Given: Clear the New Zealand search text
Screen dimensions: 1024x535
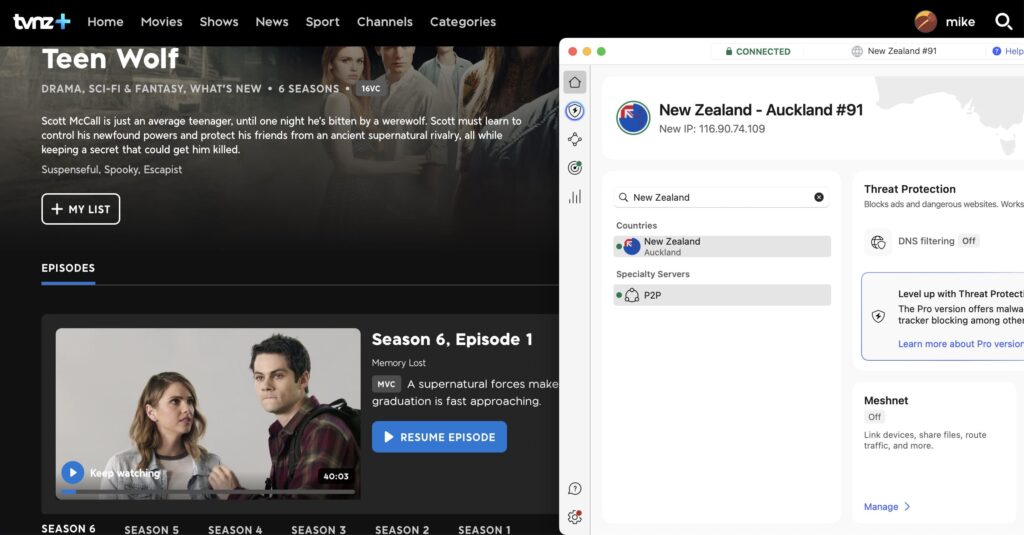Looking at the screenshot, I should (818, 197).
